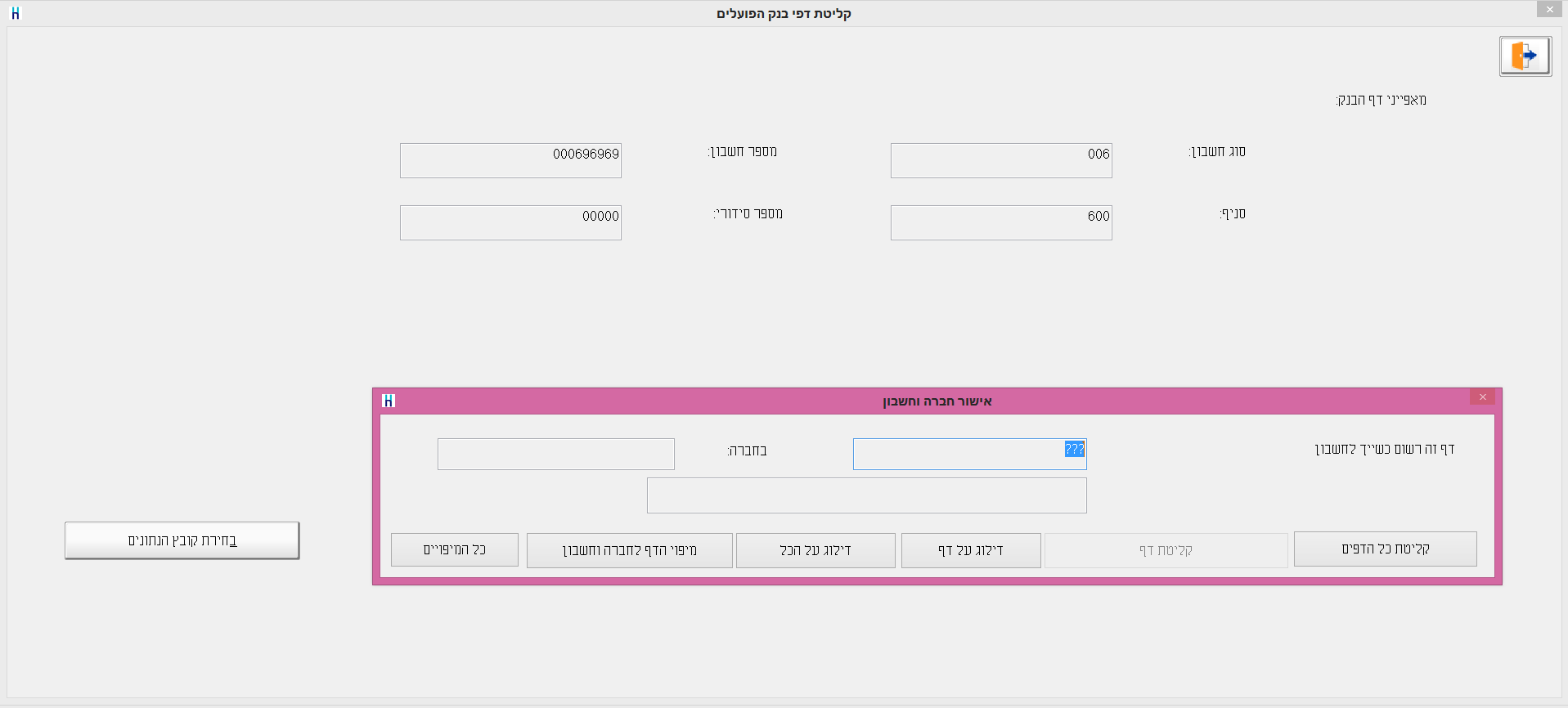Click the empty בחברה field

pyautogui.click(x=555, y=454)
